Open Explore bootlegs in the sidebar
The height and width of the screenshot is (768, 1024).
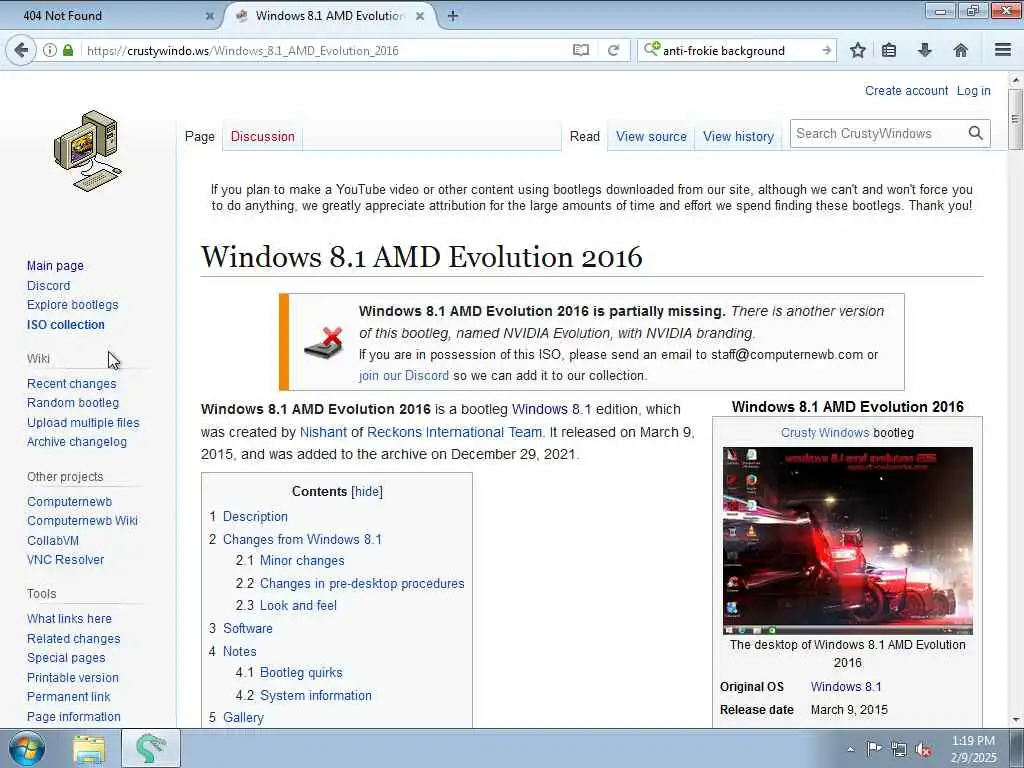[72, 304]
